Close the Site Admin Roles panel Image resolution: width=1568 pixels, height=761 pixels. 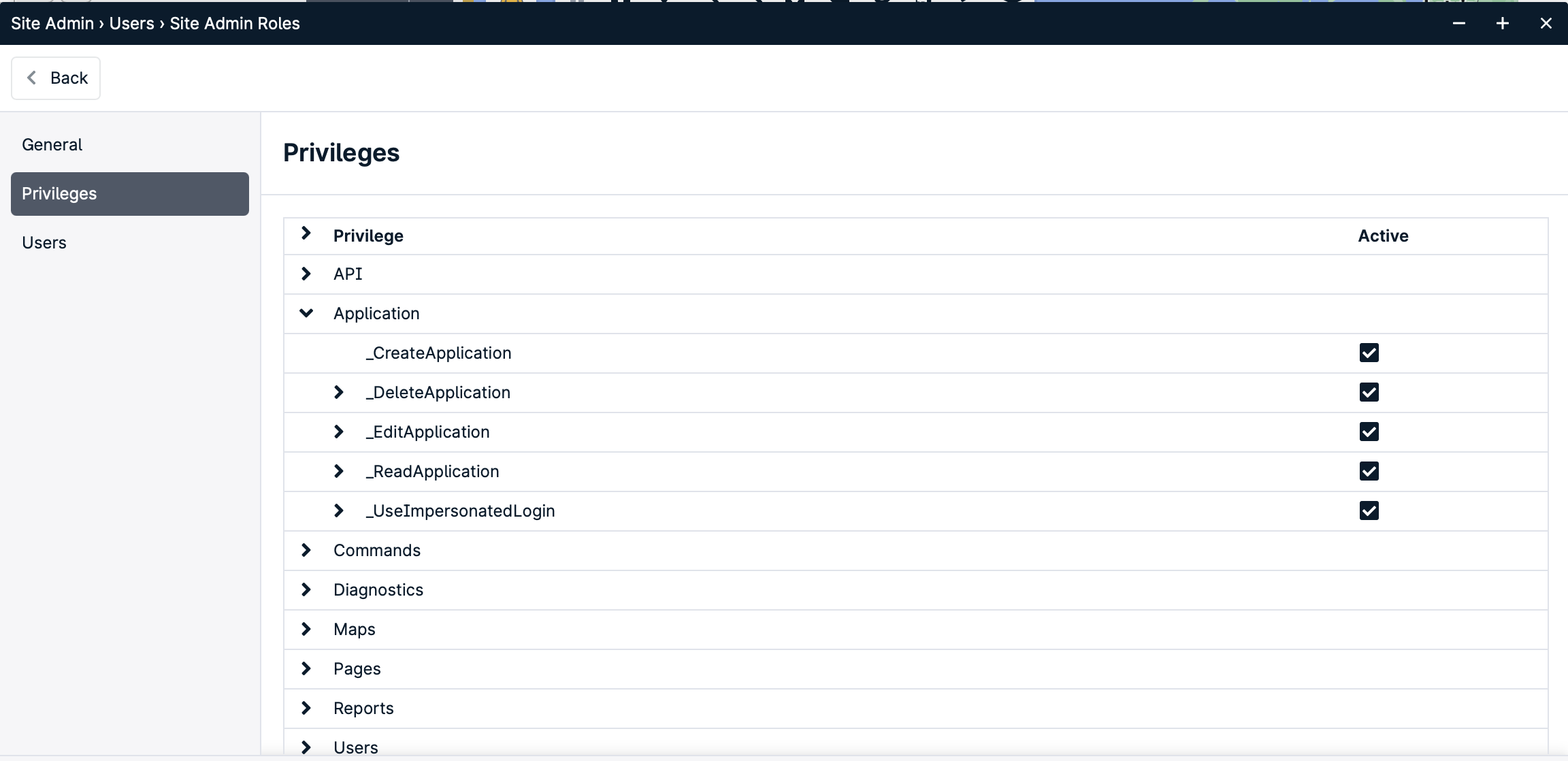click(1546, 23)
